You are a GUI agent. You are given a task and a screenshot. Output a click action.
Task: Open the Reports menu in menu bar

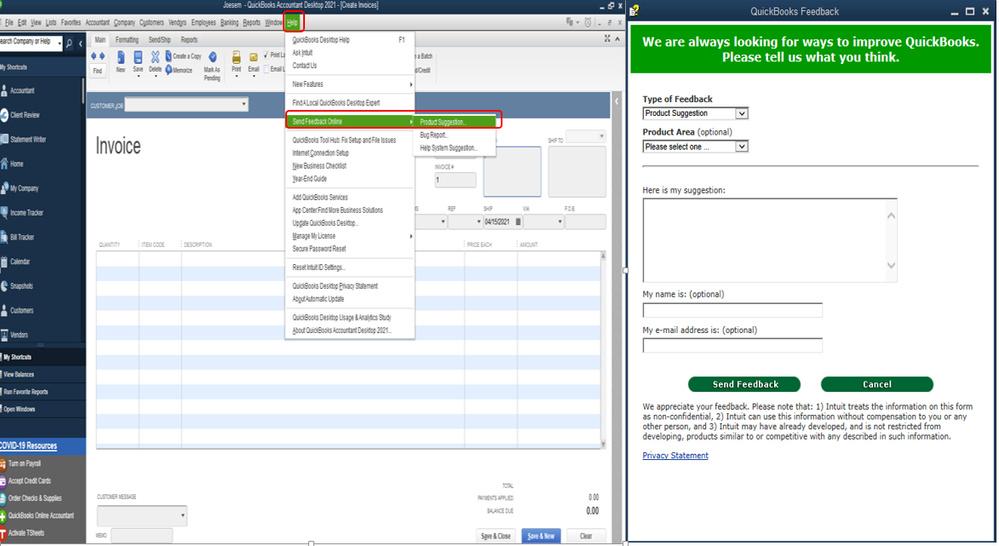point(252,22)
